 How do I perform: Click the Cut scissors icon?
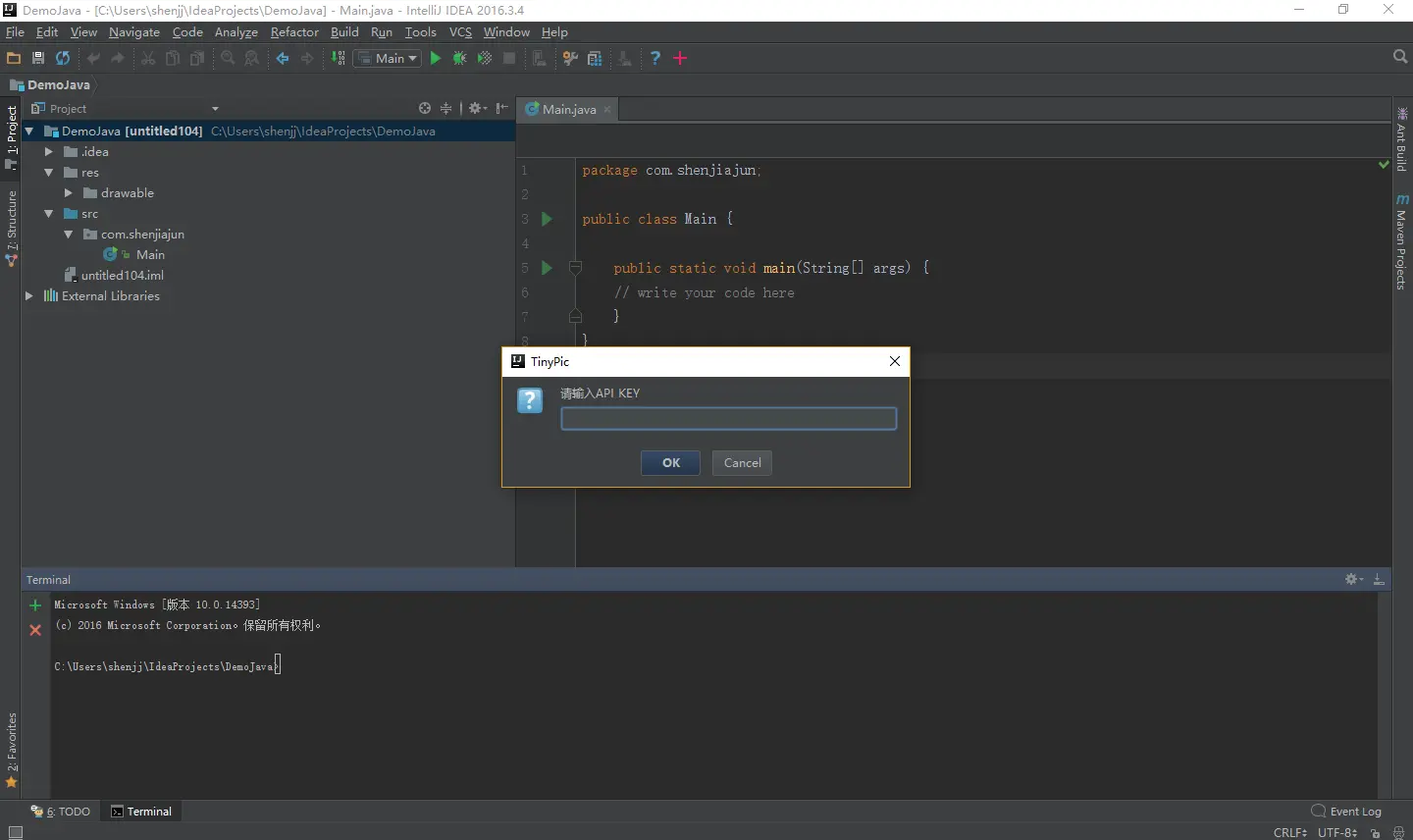(x=148, y=58)
